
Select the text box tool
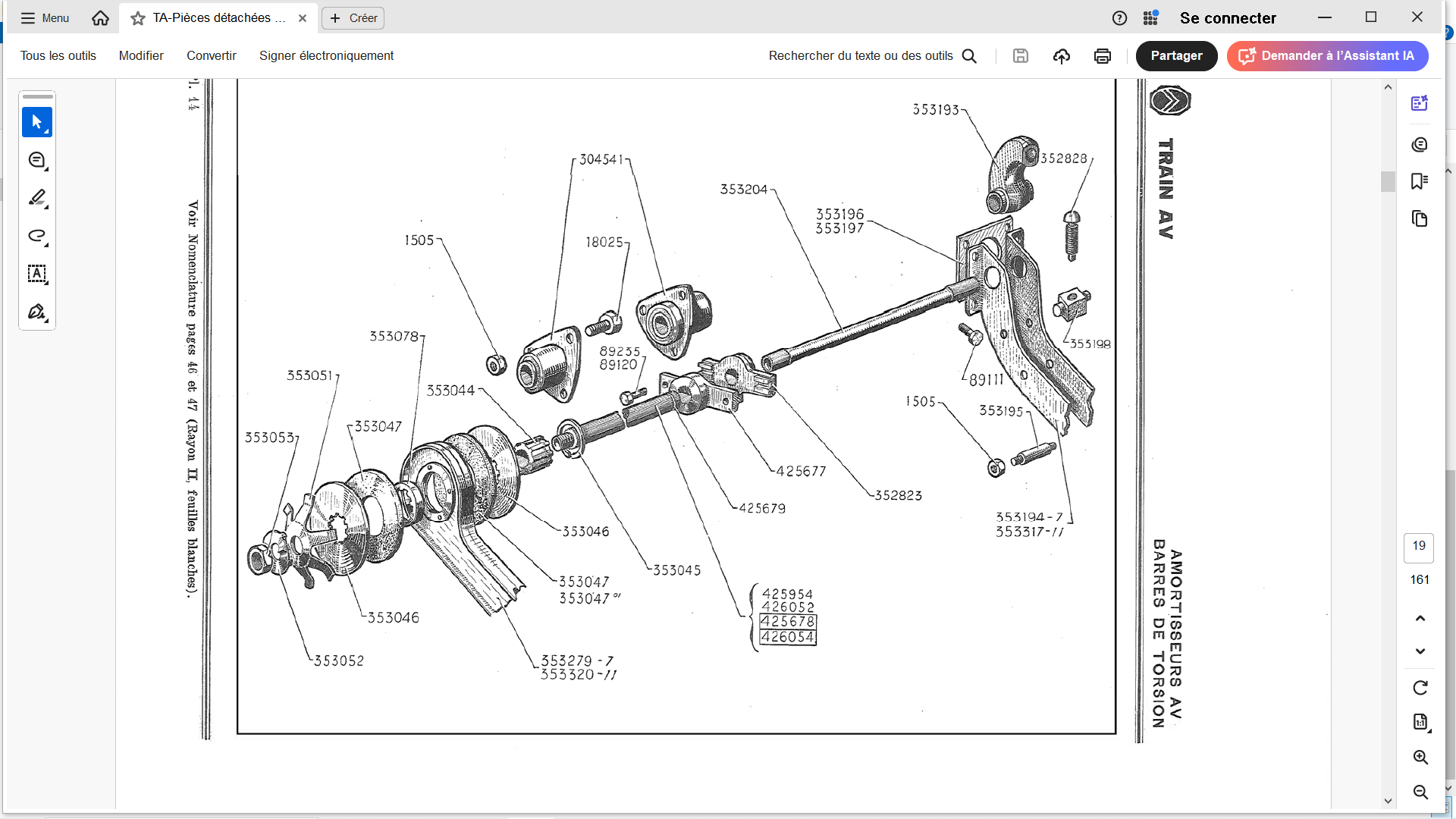point(36,274)
